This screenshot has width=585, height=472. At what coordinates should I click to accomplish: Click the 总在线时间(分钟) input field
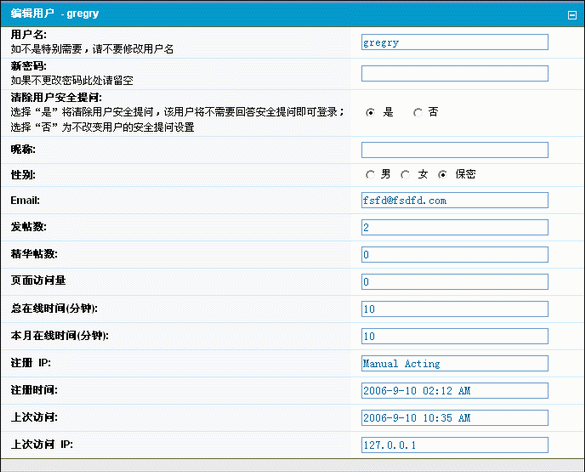click(x=455, y=309)
